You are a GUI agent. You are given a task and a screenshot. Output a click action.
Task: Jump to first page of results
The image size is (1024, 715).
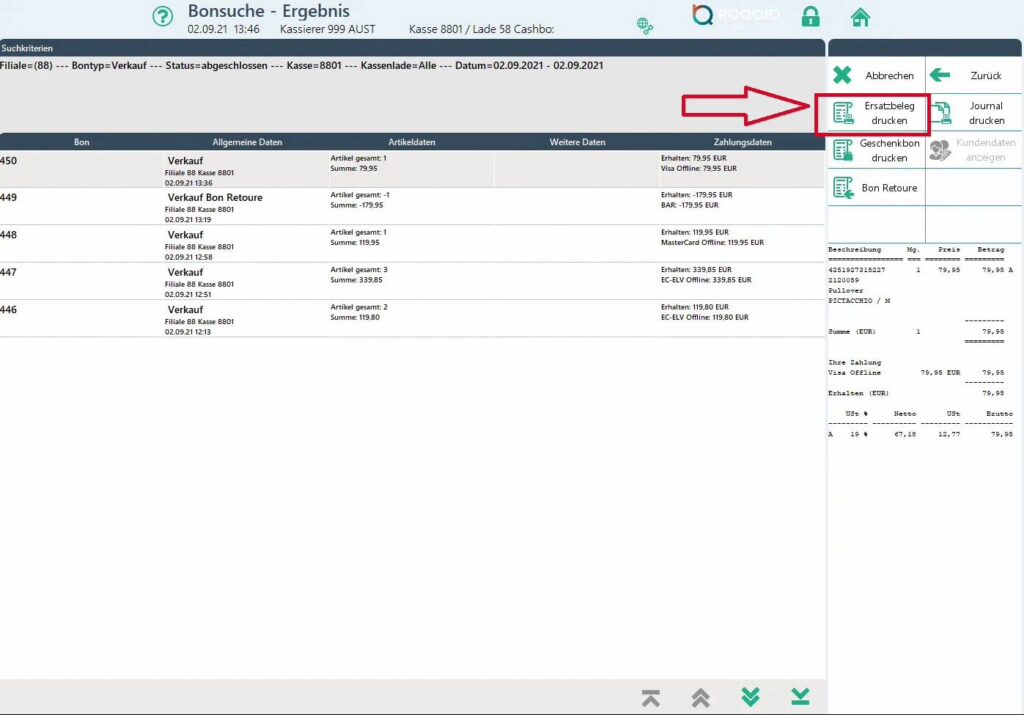pos(651,698)
